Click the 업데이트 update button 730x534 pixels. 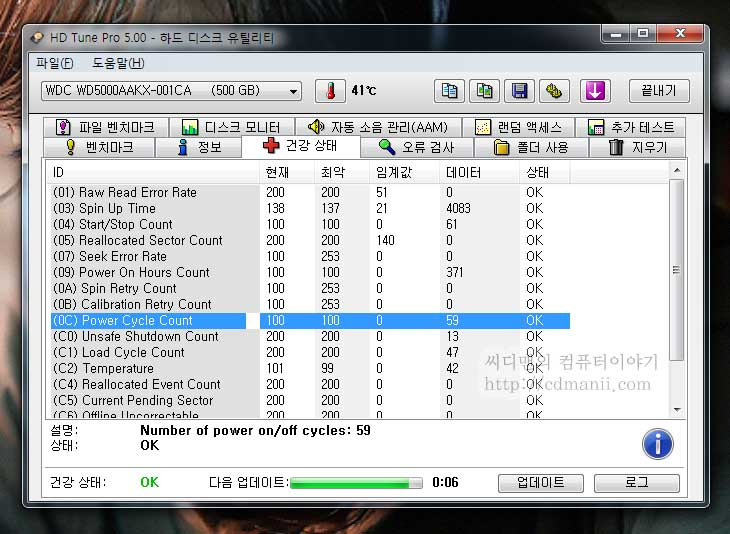(541, 483)
